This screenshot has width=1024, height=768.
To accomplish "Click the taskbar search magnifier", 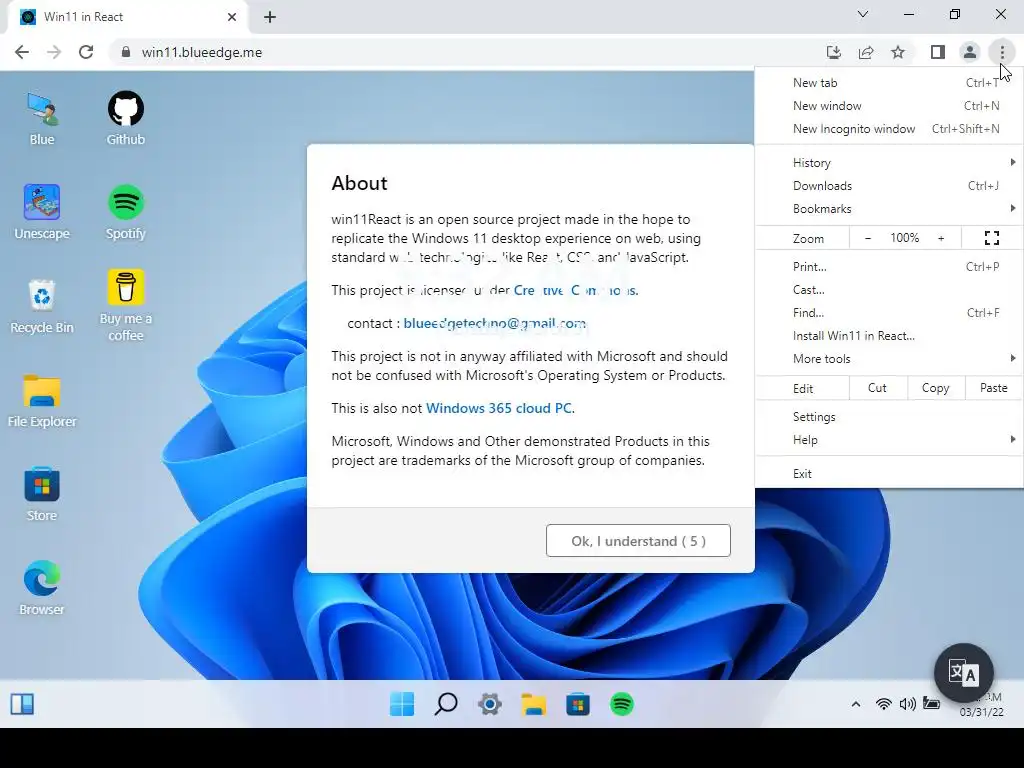I will [x=446, y=704].
